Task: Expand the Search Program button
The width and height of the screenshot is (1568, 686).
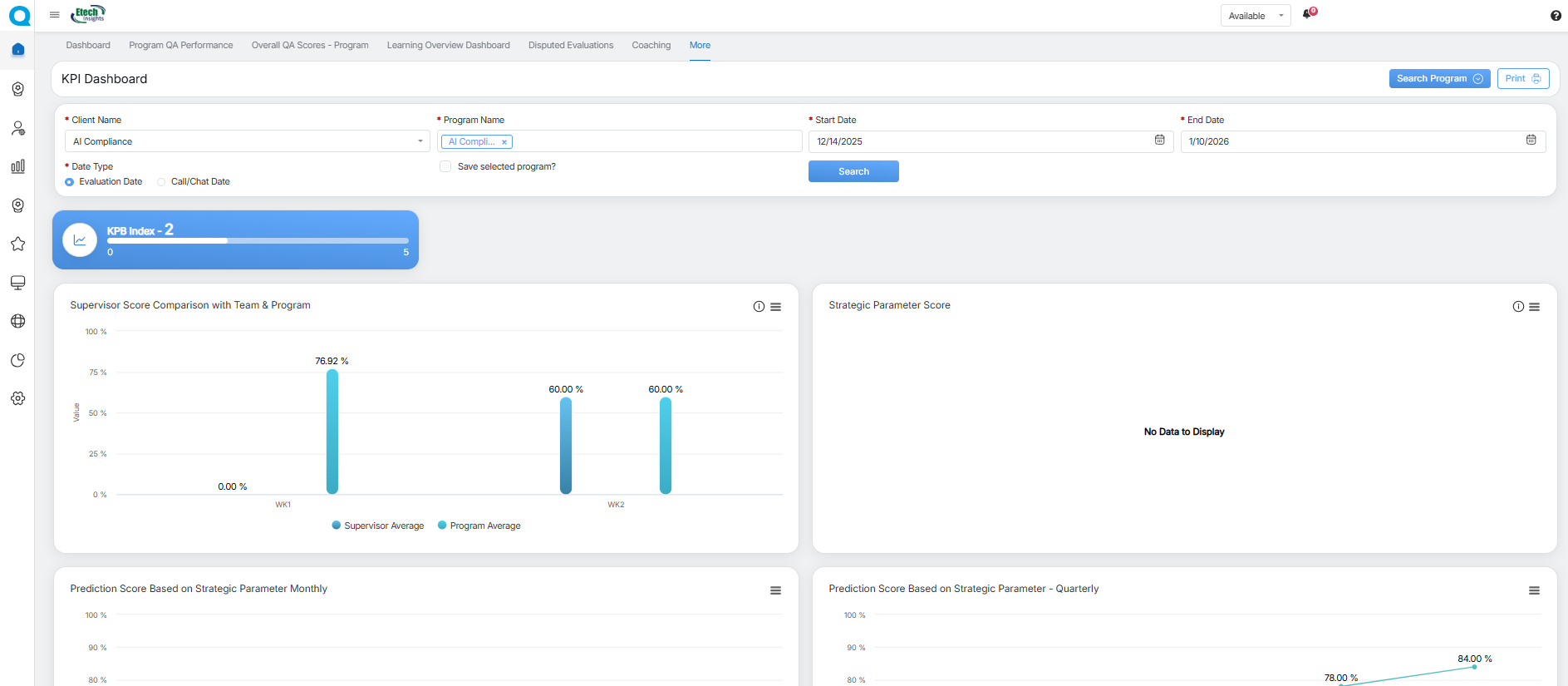Action: (1439, 79)
